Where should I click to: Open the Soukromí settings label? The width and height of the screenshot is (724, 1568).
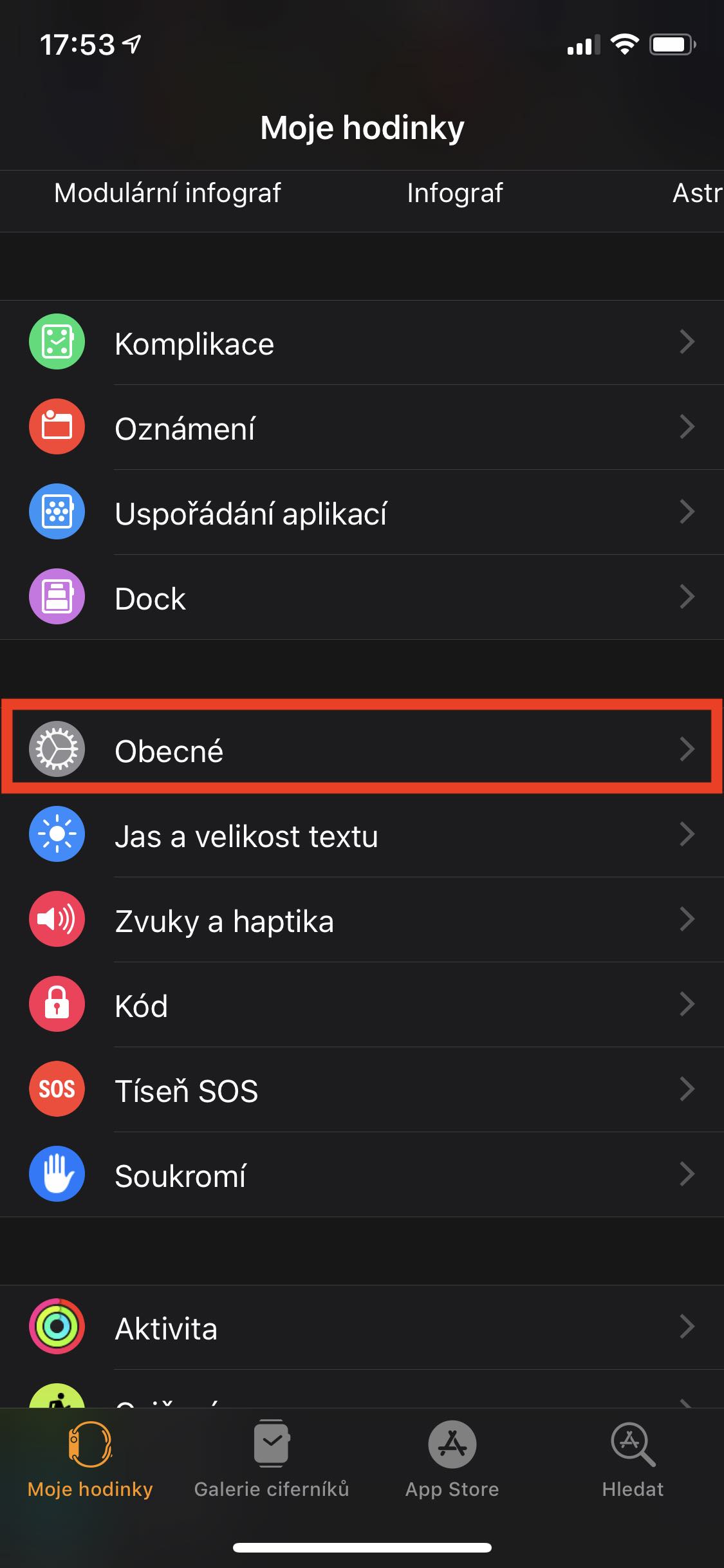pos(180,1176)
